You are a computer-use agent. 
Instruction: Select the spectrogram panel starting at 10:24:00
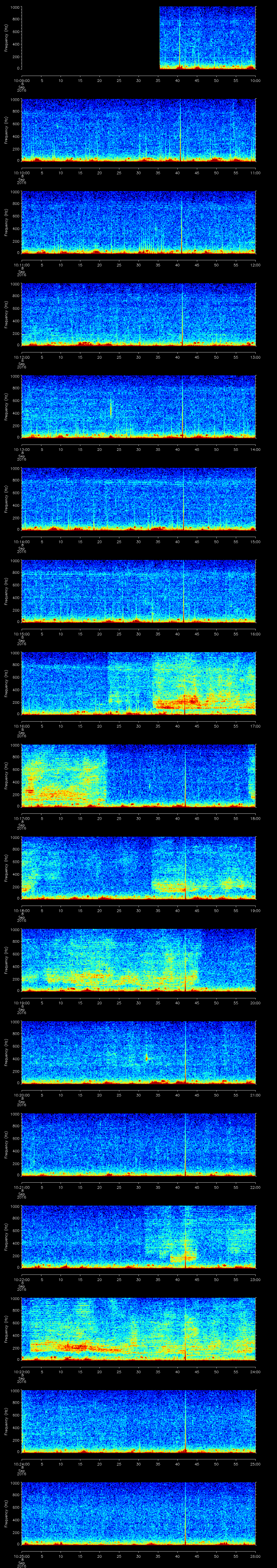point(139,1421)
